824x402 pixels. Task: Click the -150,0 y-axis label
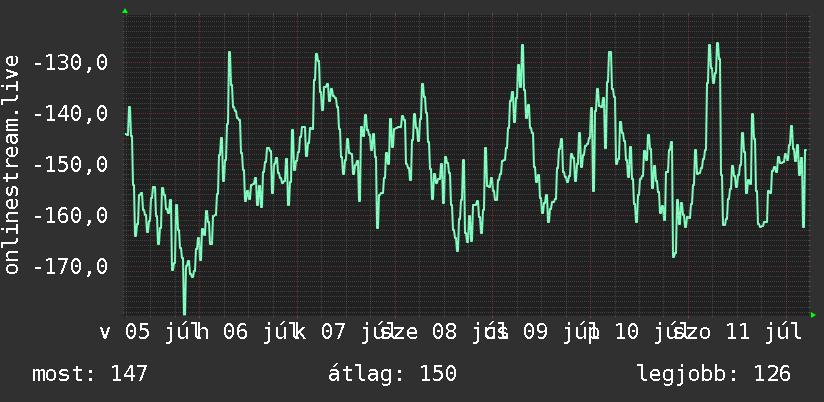pyautogui.click(x=70, y=165)
